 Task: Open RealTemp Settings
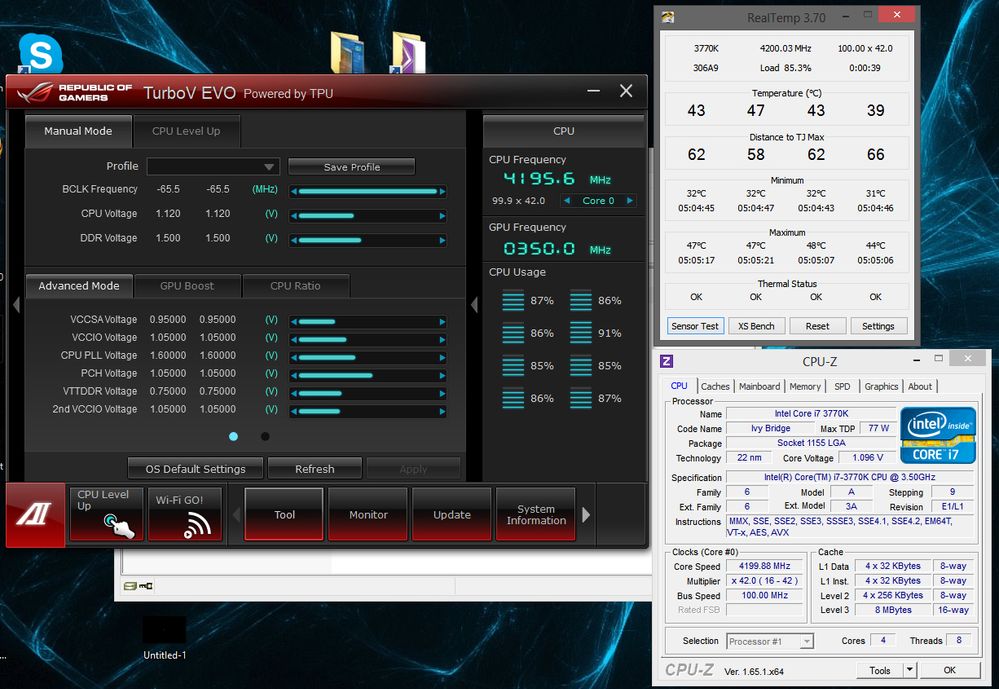pos(878,326)
